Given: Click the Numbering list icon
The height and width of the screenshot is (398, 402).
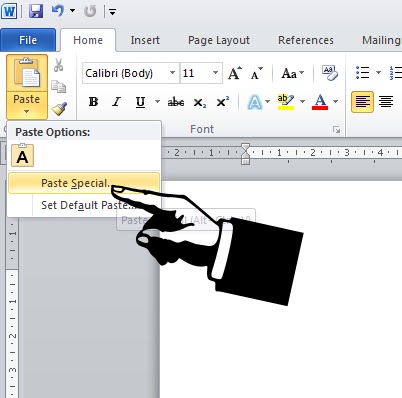Looking at the screenshot, I should [x=396, y=72].
